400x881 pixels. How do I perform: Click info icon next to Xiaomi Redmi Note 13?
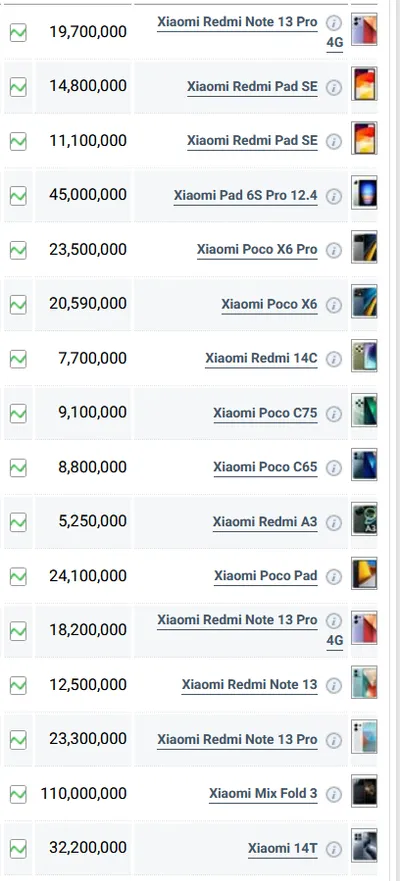point(334,685)
